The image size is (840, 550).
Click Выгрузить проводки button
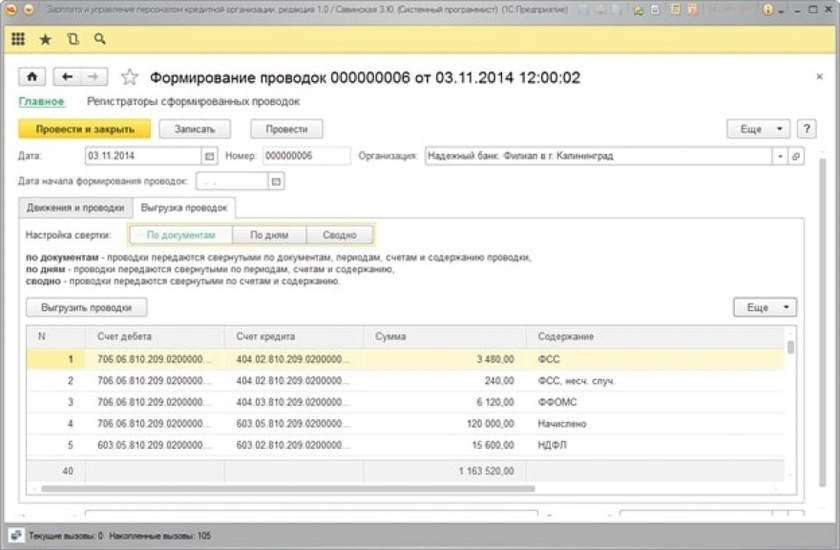click(x=86, y=307)
